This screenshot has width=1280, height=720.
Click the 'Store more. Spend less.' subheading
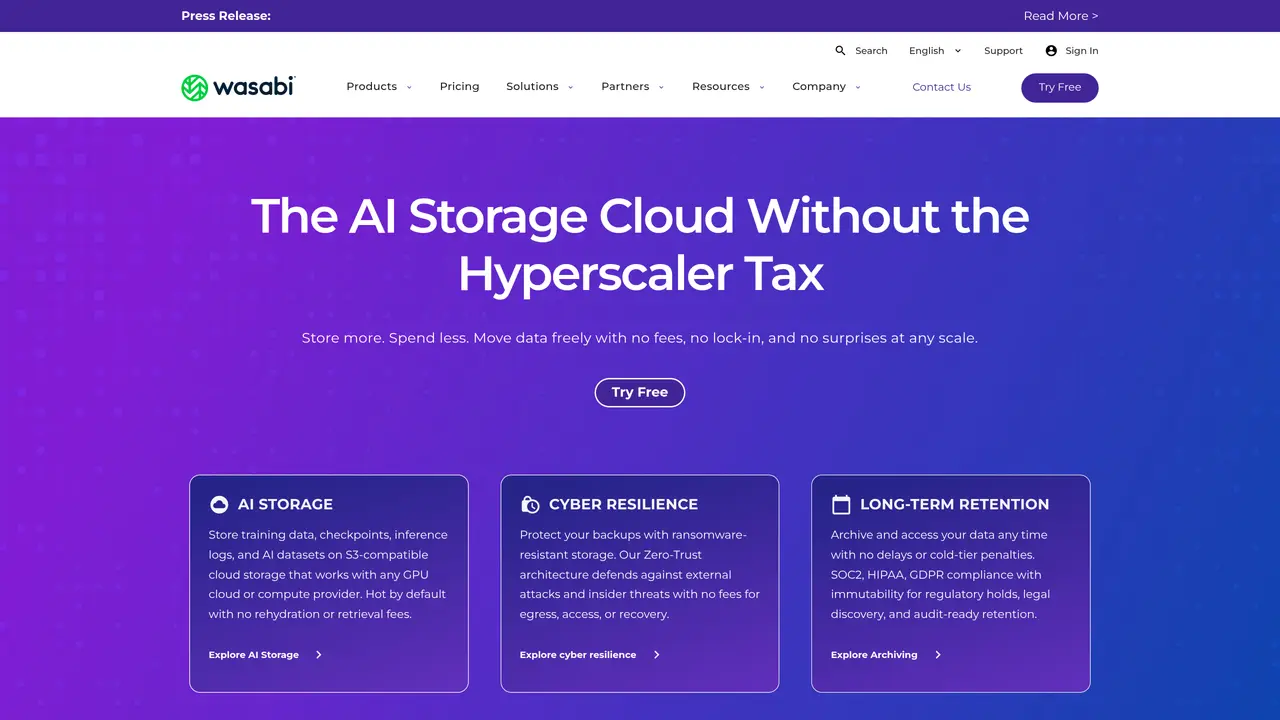640,338
